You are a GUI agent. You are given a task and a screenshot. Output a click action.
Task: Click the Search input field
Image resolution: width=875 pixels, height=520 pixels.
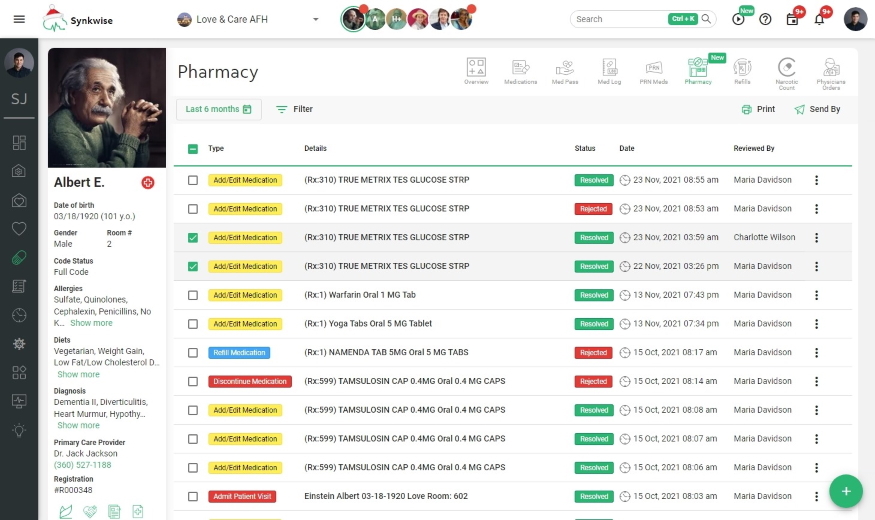click(x=620, y=19)
